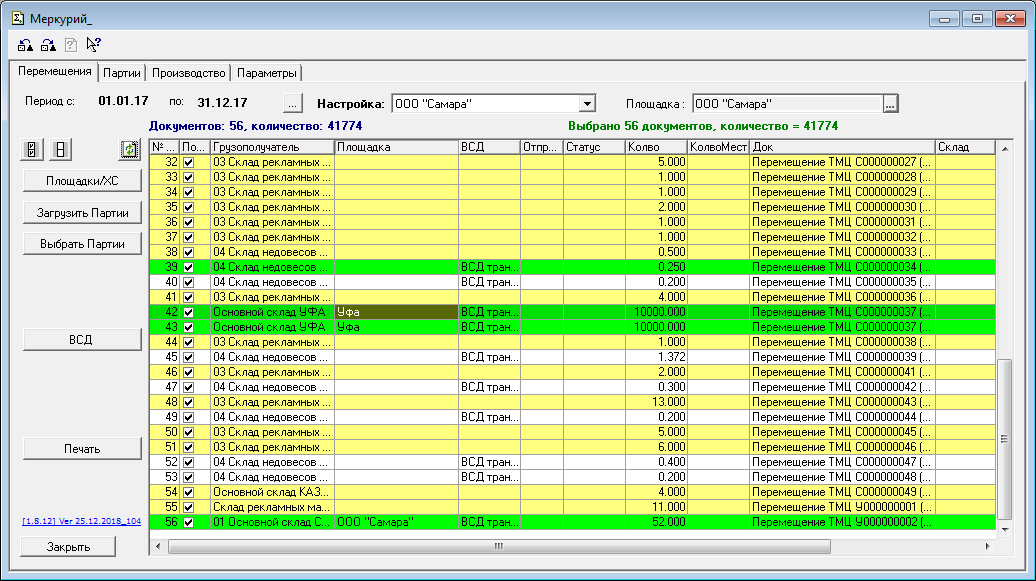Close the form with the Закрыть button
Image resolution: width=1036 pixels, height=581 pixels.
click(68, 547)
